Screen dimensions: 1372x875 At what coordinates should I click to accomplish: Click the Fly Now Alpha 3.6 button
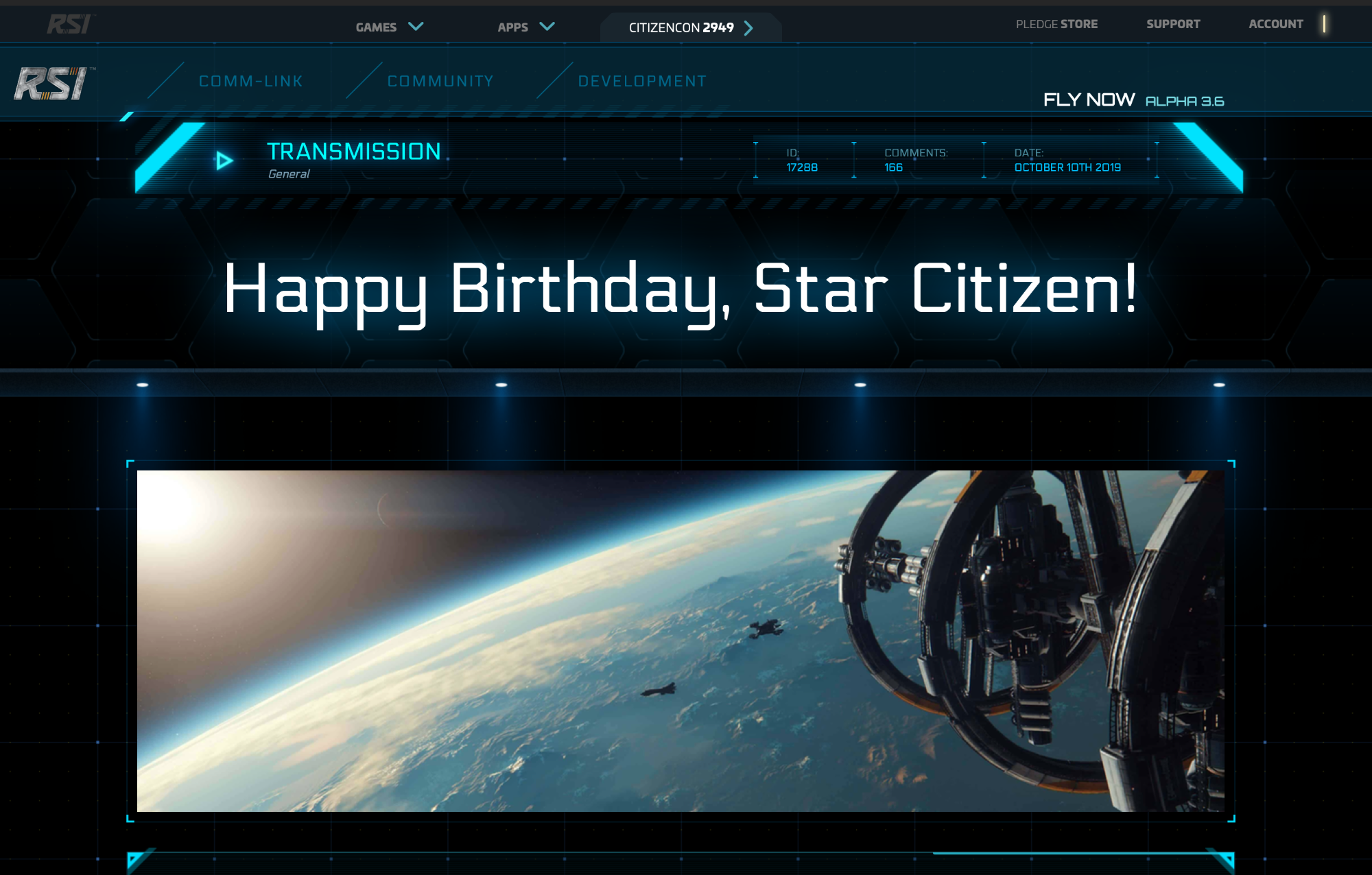pos(1133,100)
